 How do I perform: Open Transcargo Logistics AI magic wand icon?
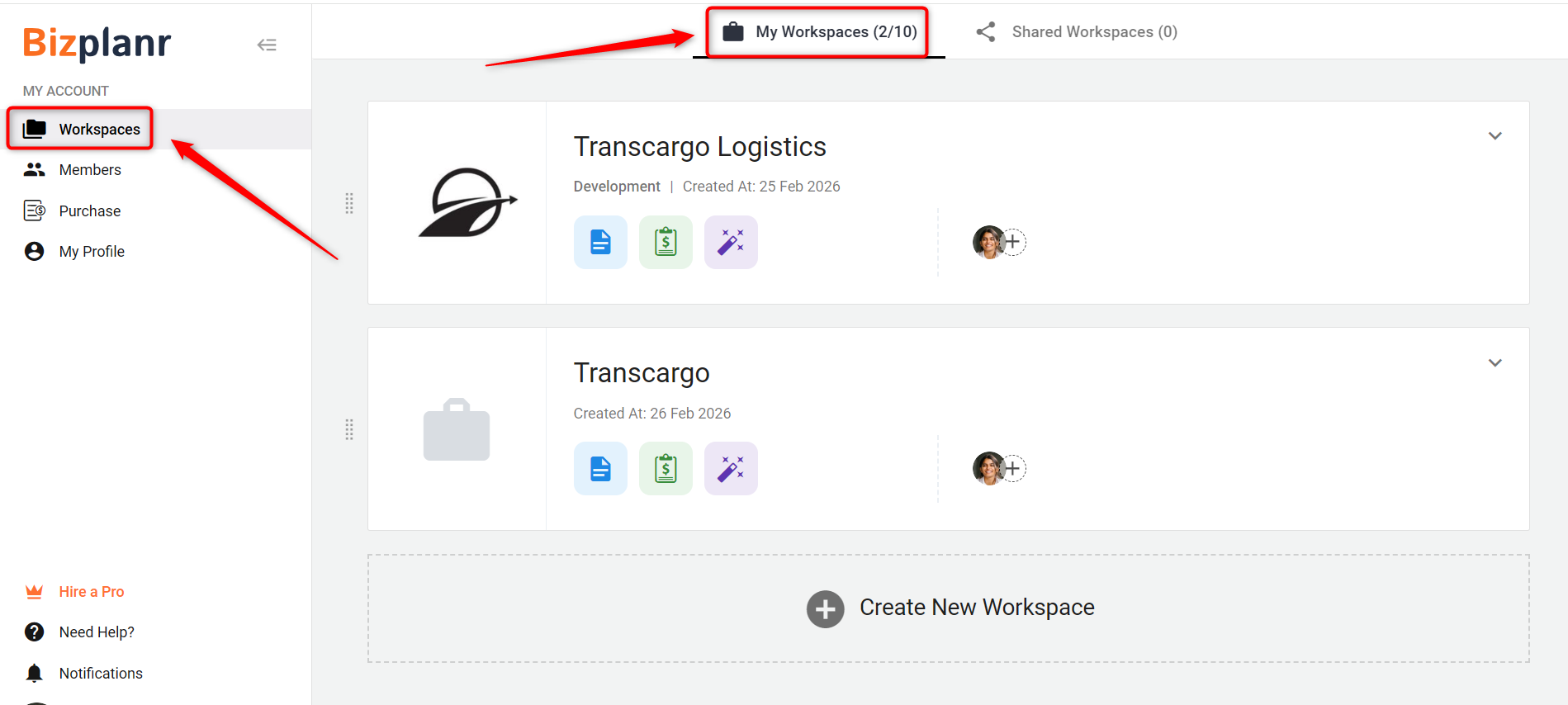pyautogui.click(x=731, y=242)
